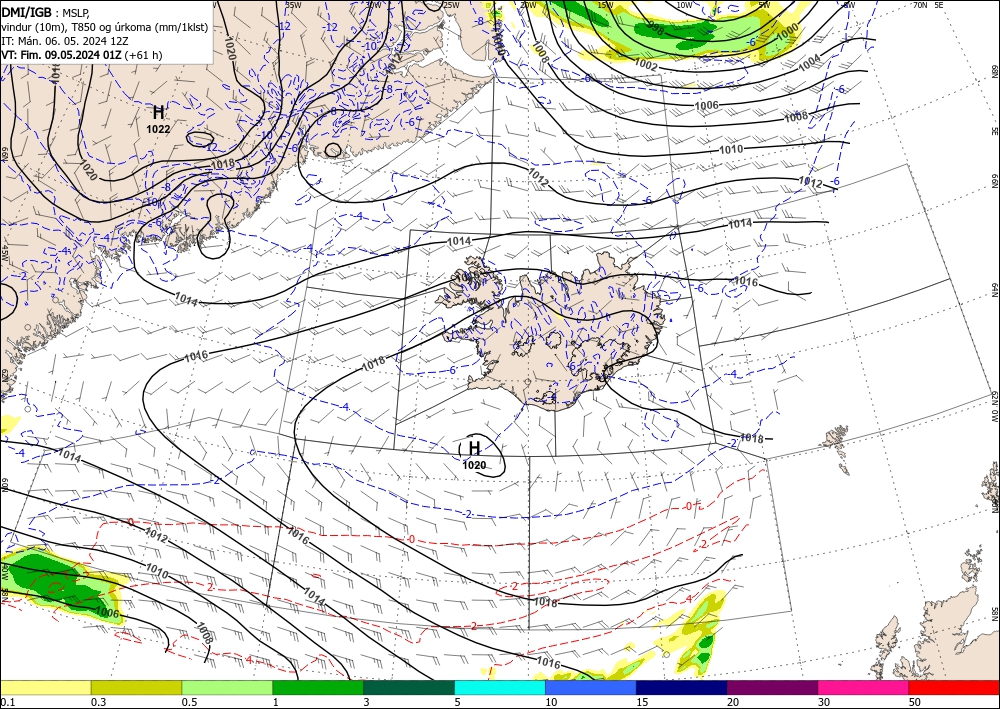1000x709 pixels.
Task: Select the dark green 3–5 legend color
Action: [x=409, y=688]
